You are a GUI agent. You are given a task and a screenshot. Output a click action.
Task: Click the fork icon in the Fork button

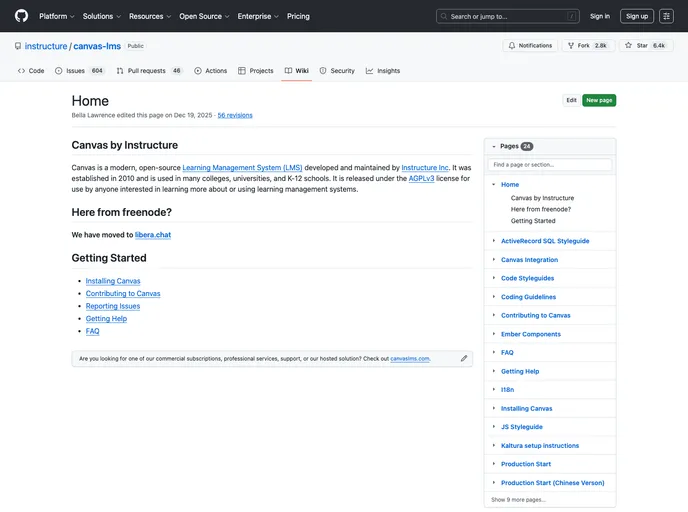(571, 46)
